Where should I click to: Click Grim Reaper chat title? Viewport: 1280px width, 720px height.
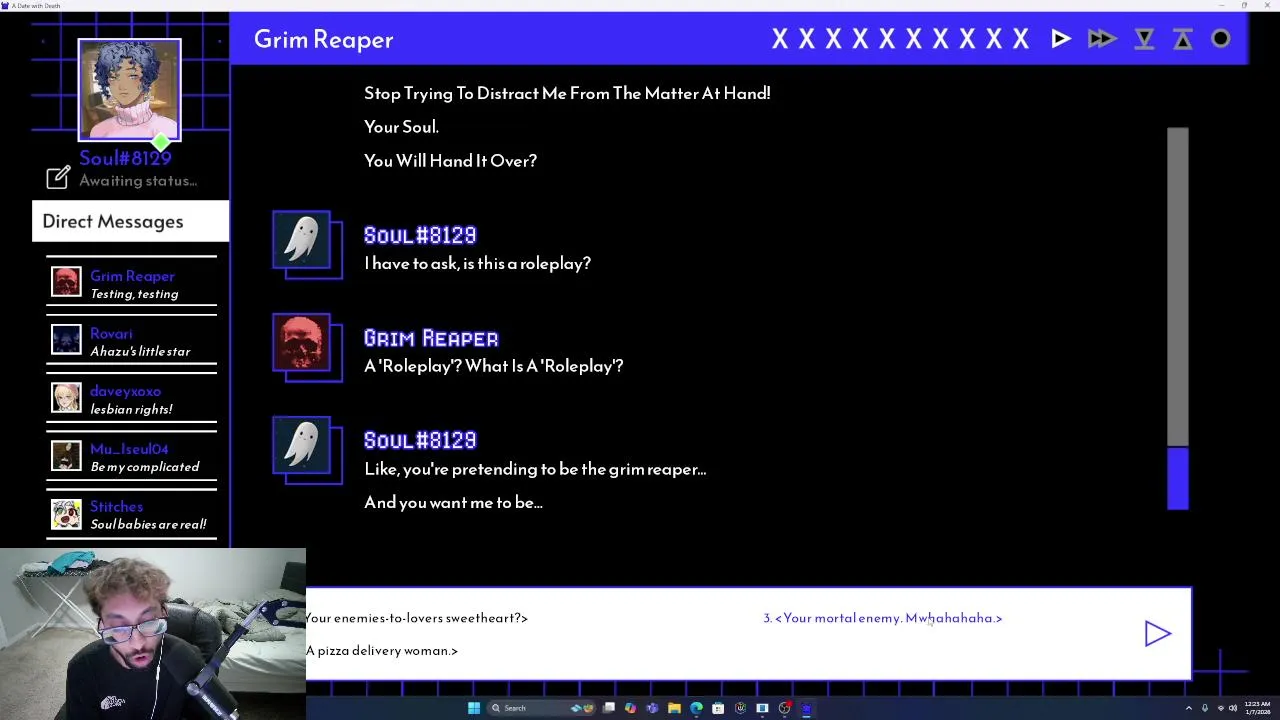point(323,39)
